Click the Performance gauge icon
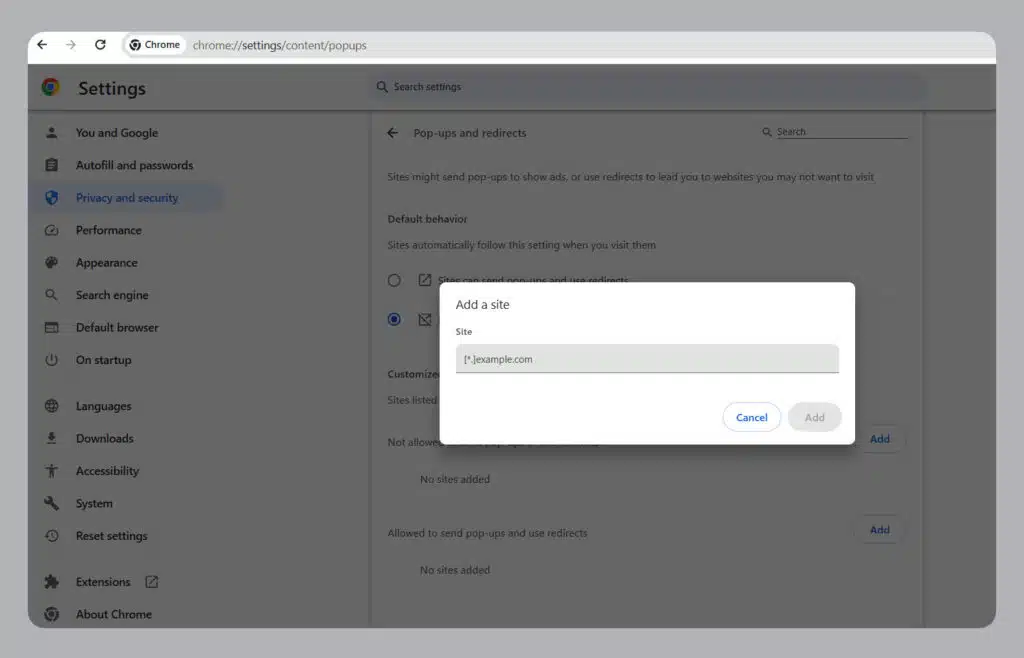The height and width of the screenshot is (658, 1024). pos(52,230)
